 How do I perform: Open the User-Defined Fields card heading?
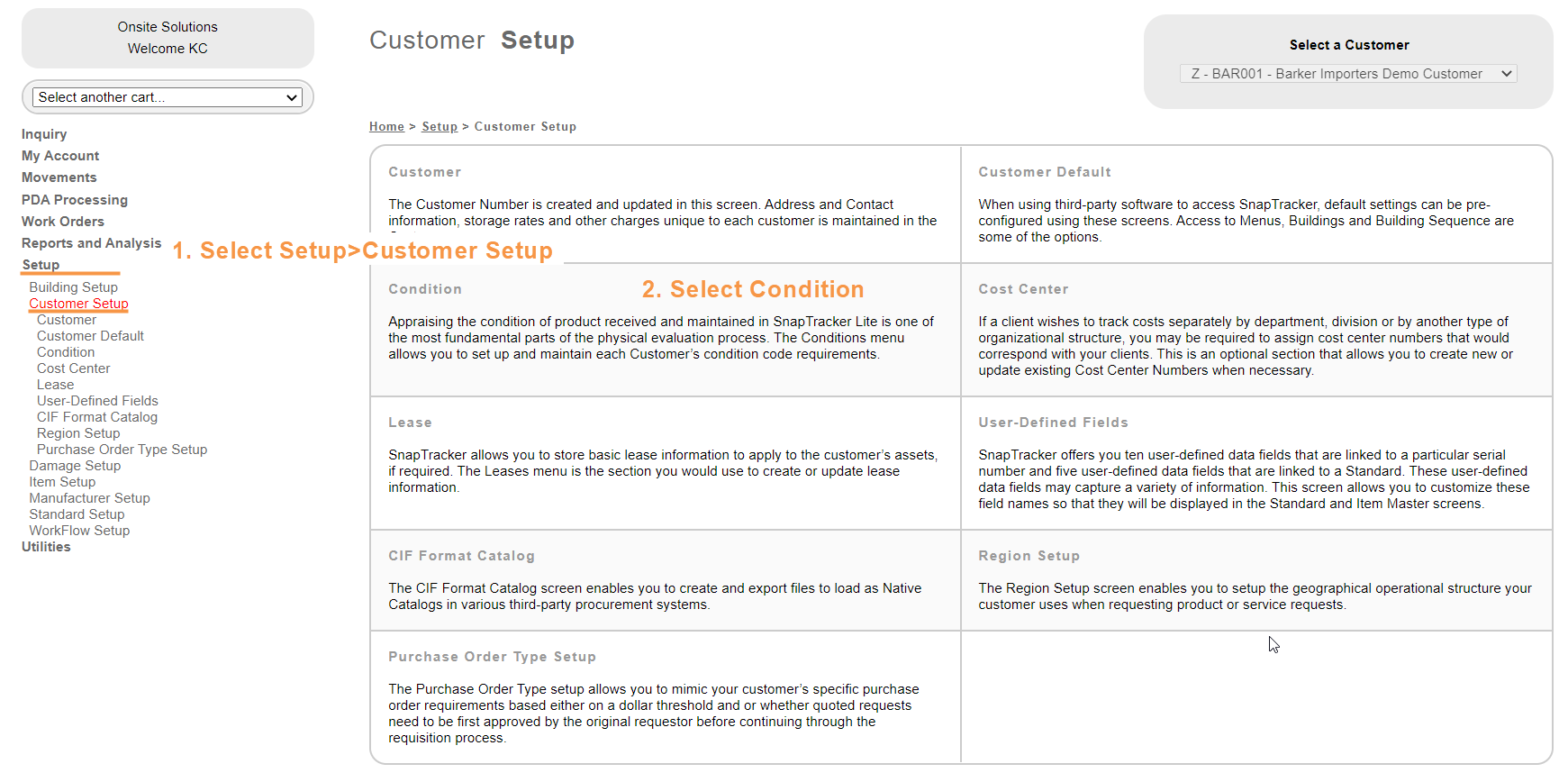1053,423
